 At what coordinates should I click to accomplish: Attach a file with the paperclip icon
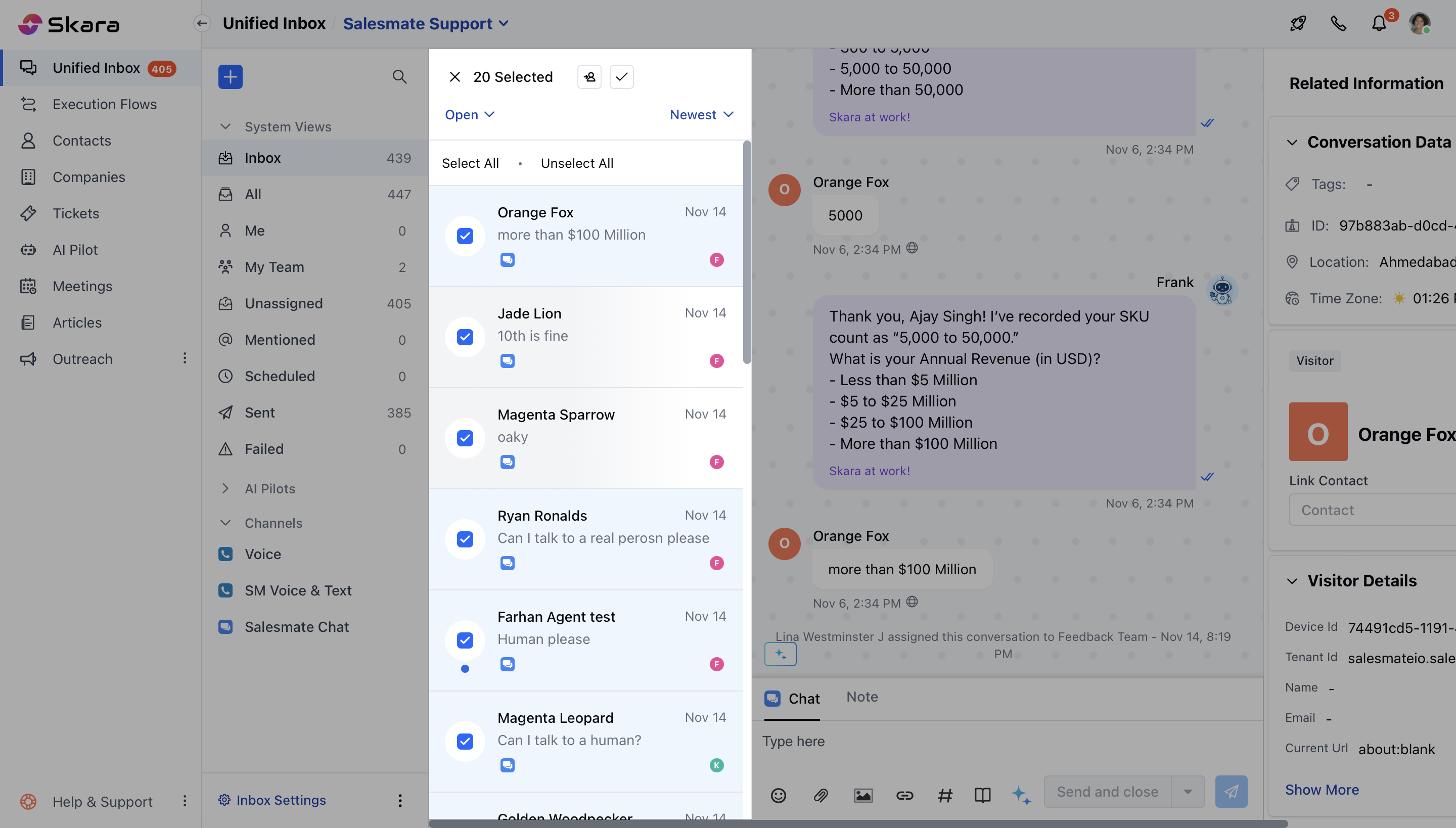[x=821, y=795]
